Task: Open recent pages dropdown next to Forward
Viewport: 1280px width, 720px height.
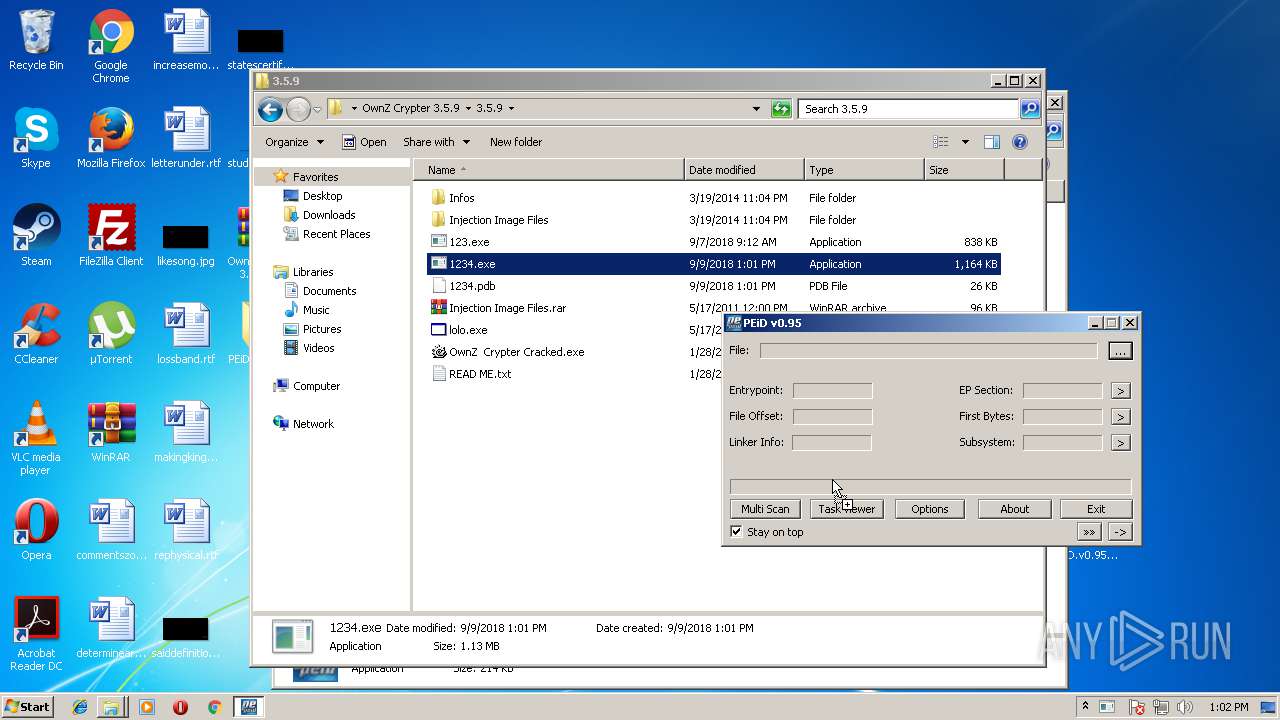Action: [x=317, y=109]
